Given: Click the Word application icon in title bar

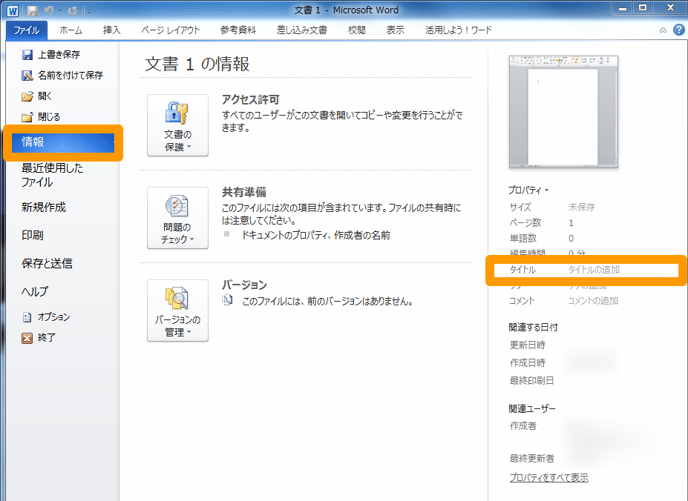Looking at the screenshot, I should pyautogui.click(x=13, y=11).
